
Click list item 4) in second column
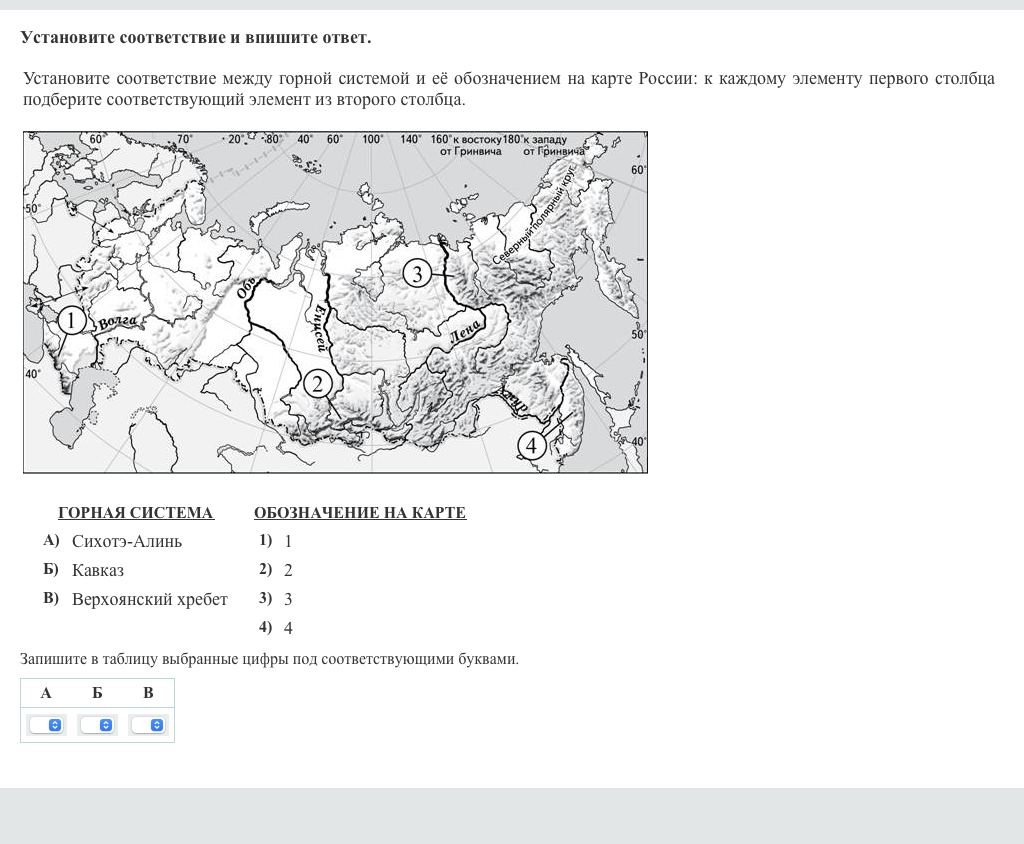click(276, 628)
